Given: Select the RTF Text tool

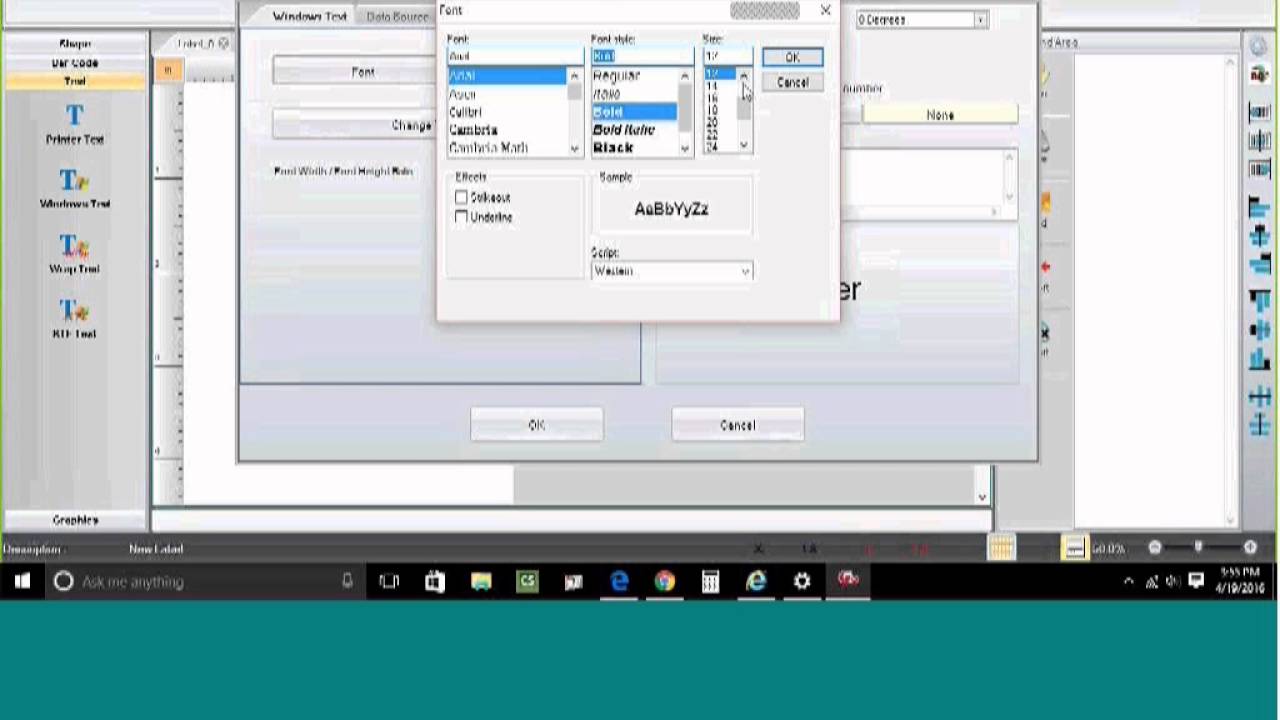Looking at the screenshot, I should (x=74, y=318).
